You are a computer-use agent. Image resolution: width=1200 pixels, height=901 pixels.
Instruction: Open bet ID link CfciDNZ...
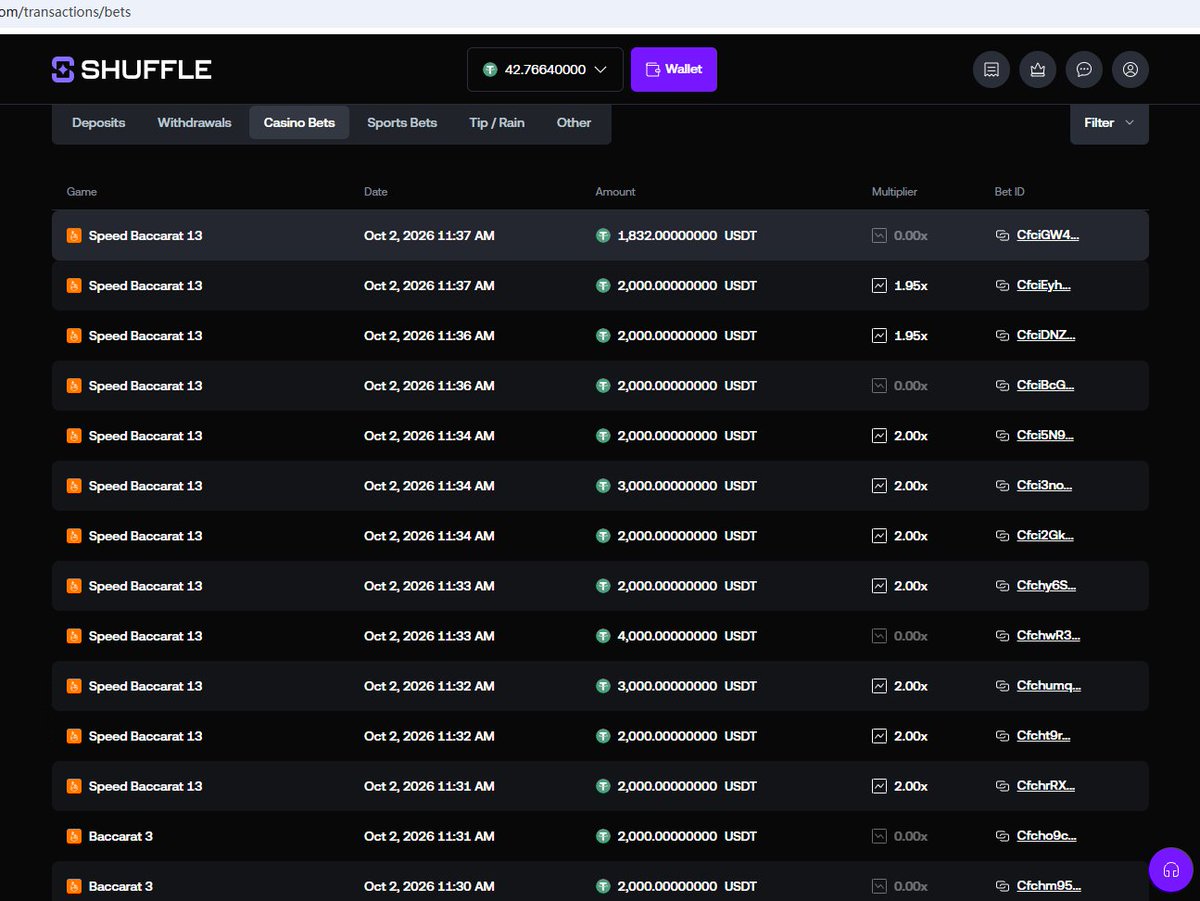1046,336
